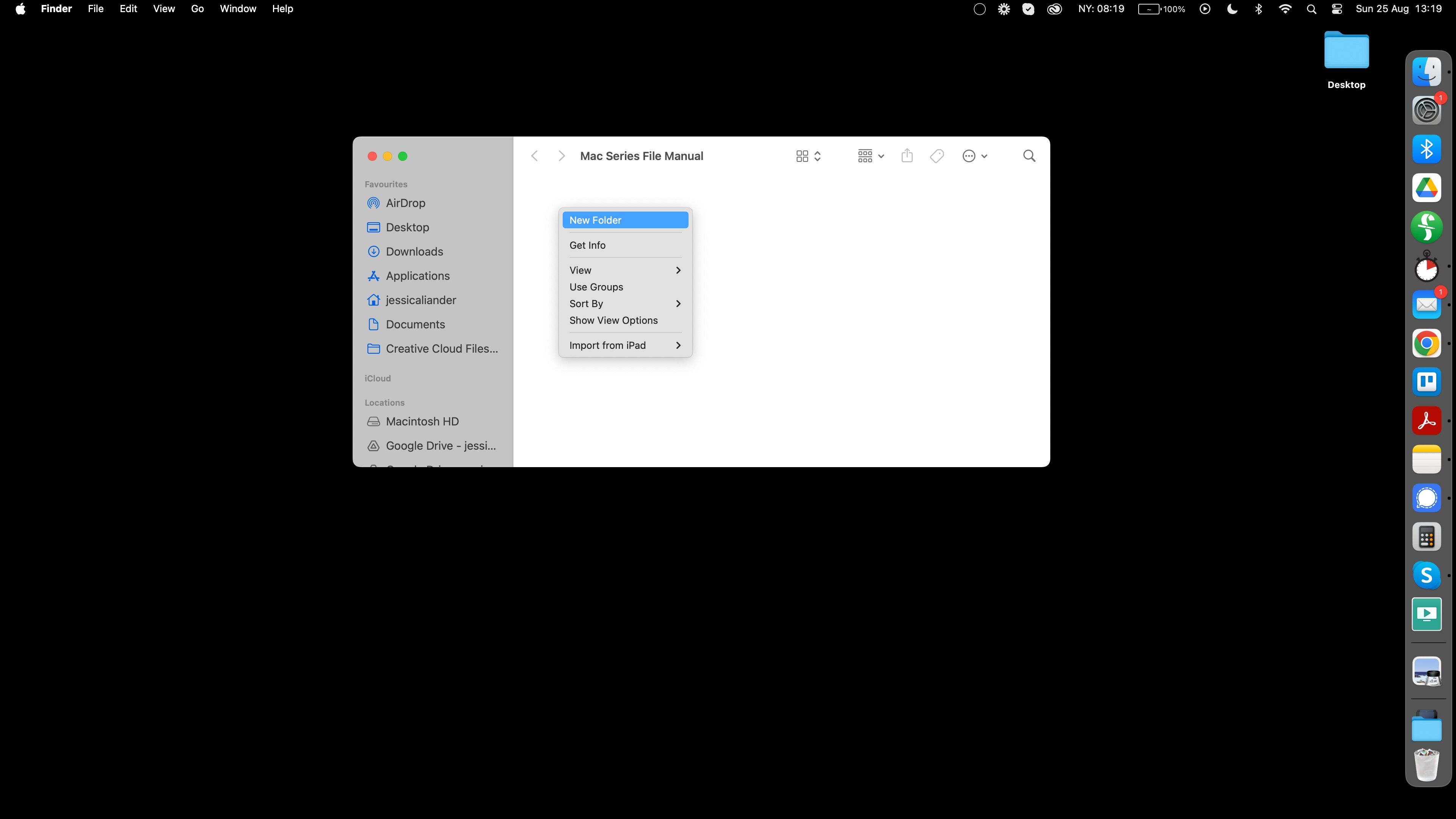The height and width of the screenshot is (819, 1456).
Task: Select AirDrop in the sidebar
Action: click(405, 203)
